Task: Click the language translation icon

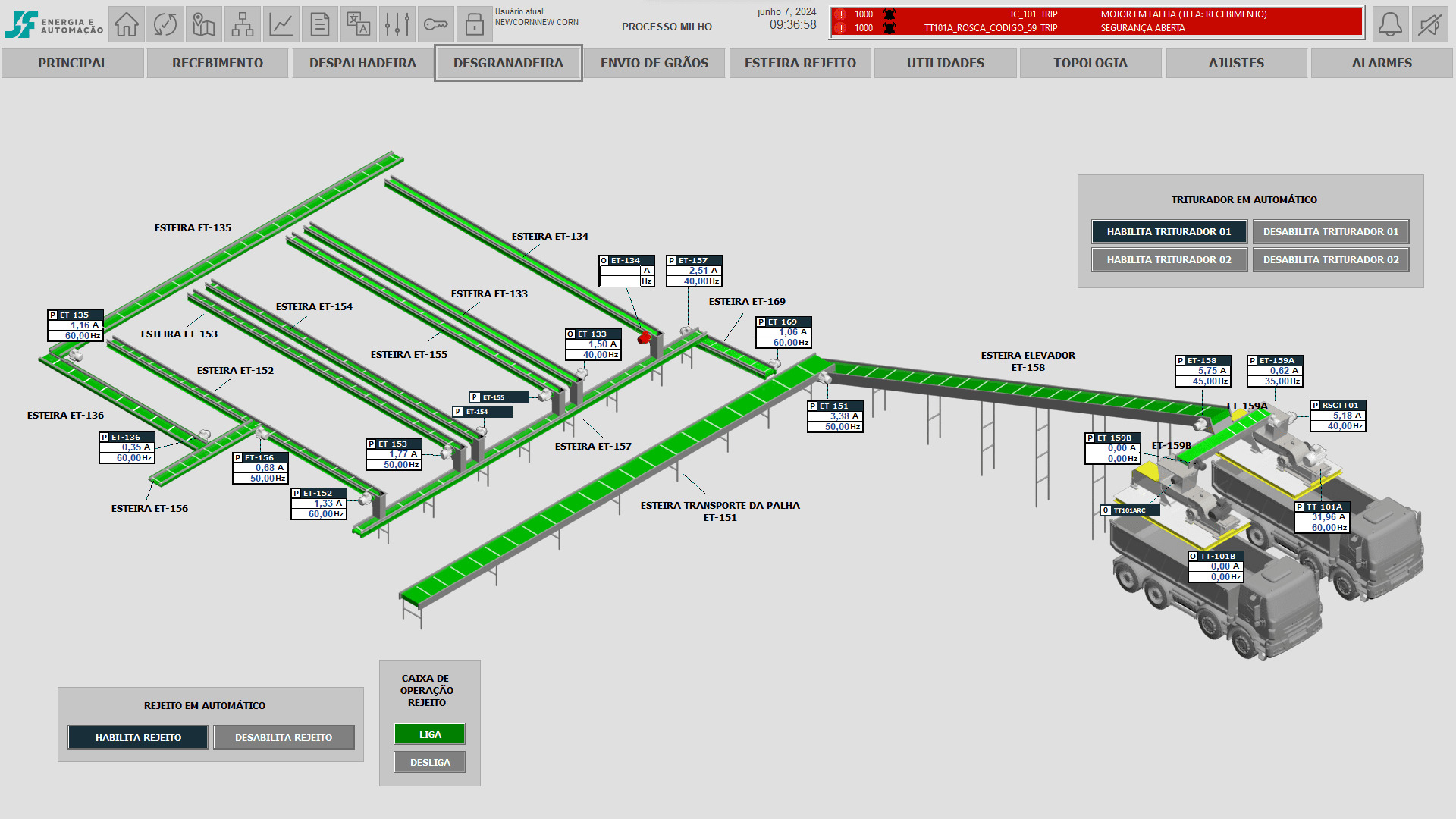Action: point(359,24)
